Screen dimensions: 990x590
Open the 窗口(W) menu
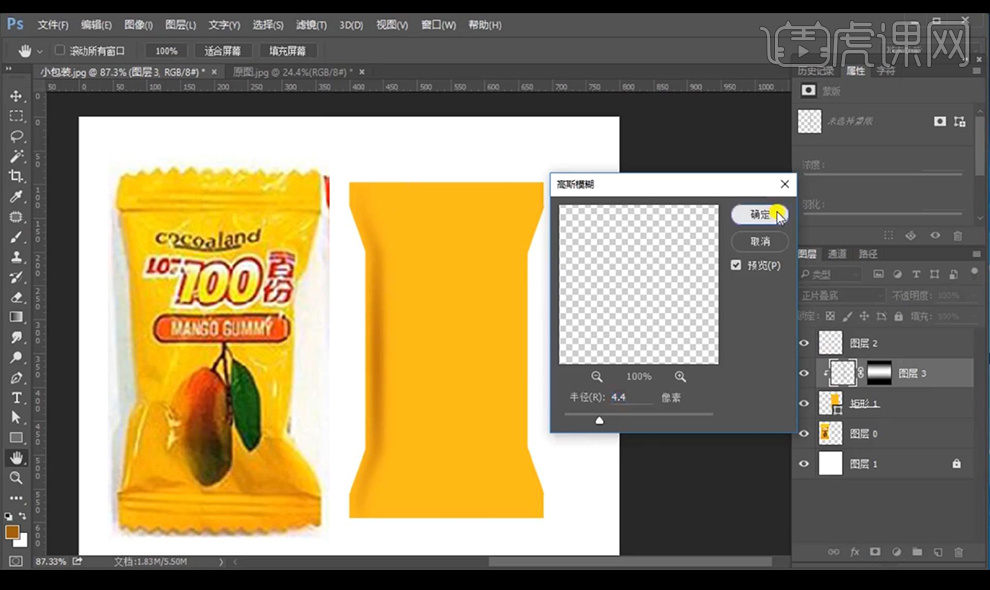[438, 25]
